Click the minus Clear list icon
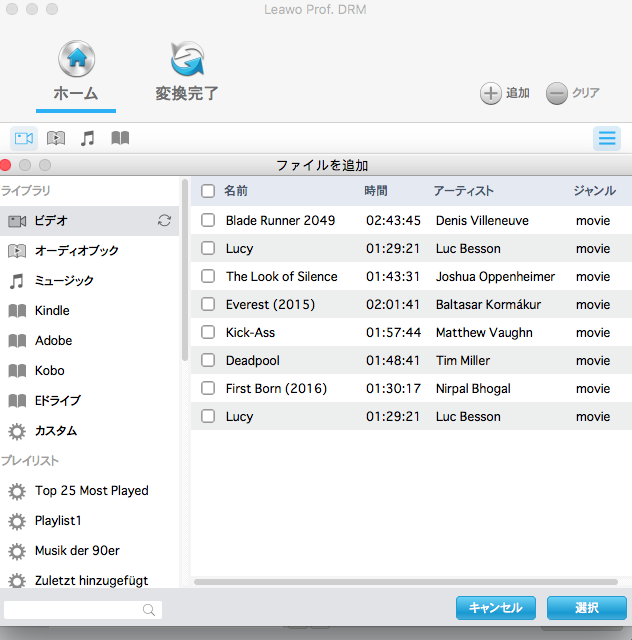 click(x=556, y=93)
